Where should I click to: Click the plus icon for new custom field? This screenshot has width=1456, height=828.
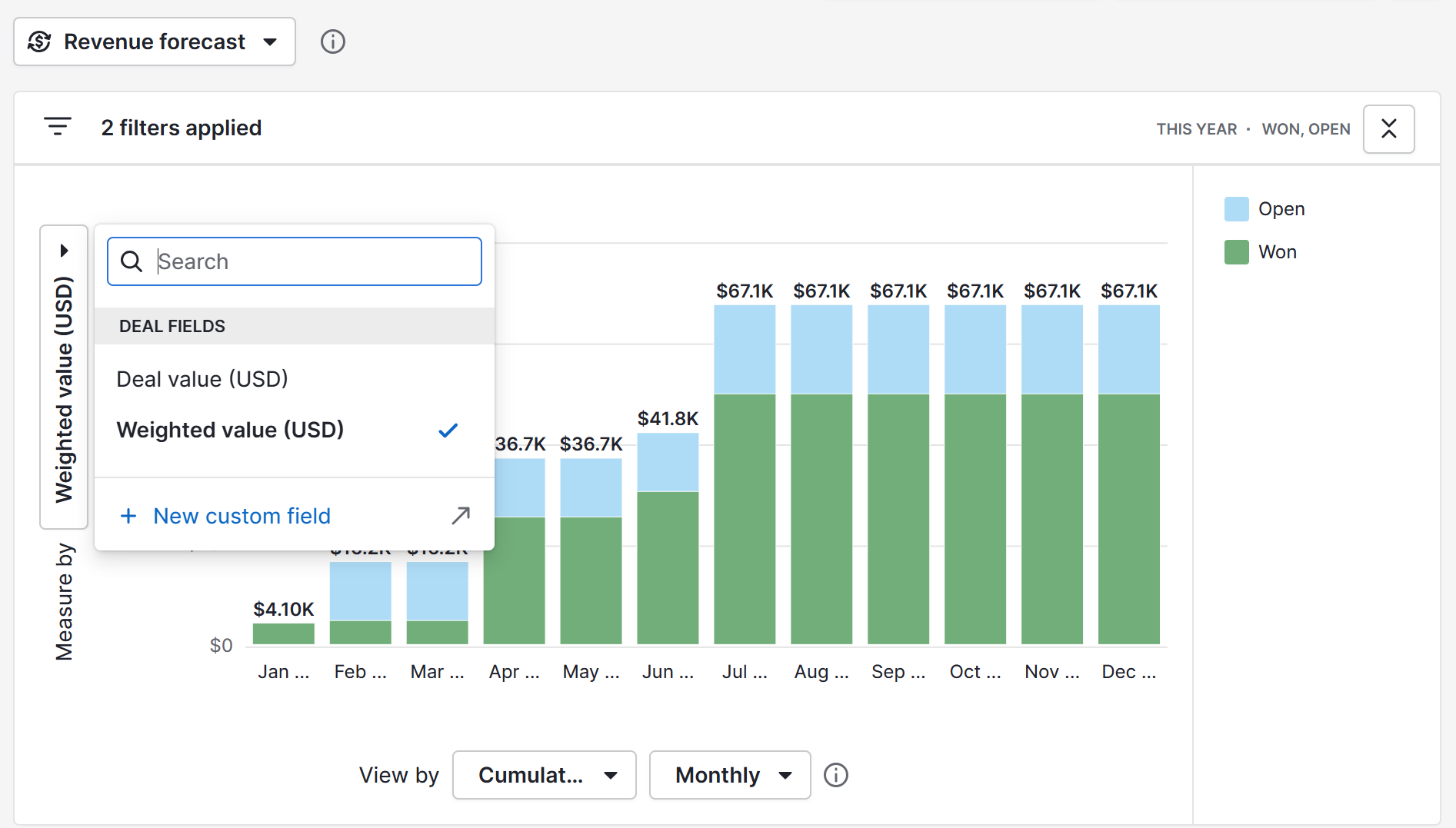pos(128,516)
